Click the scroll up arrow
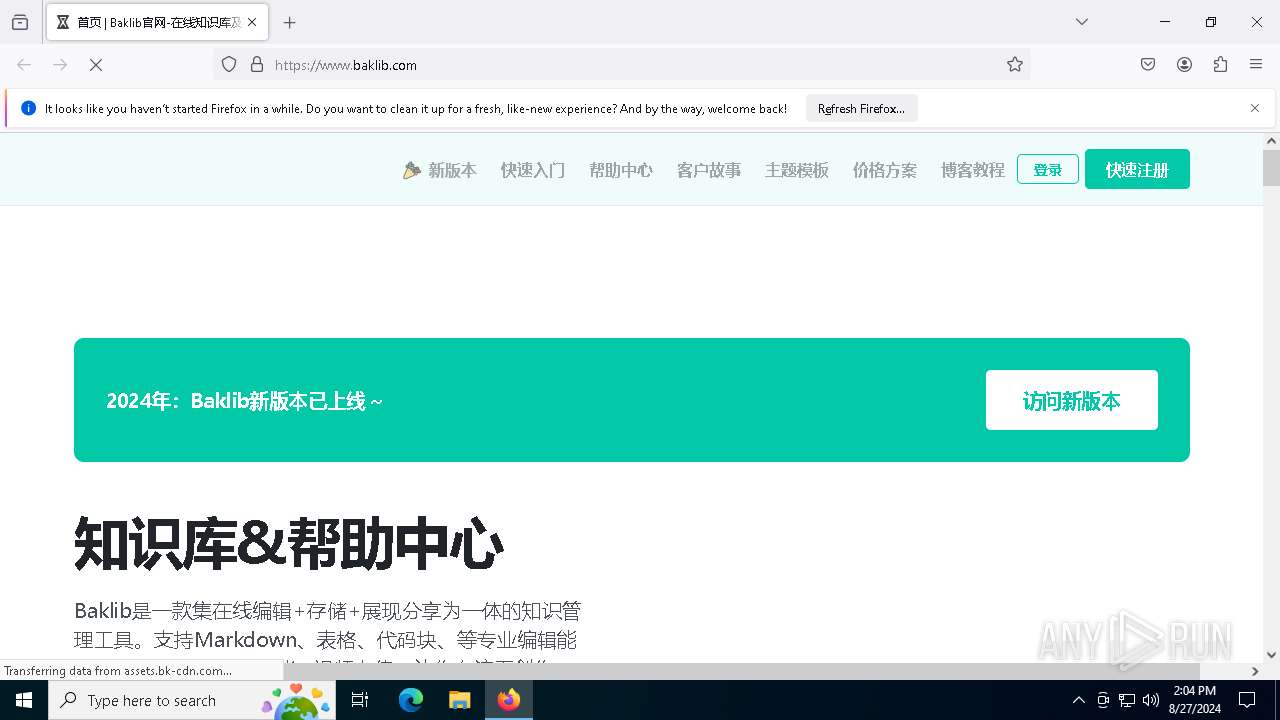Image resolution: width=1280 pixels, height=720 pixels. tap(1271, 141)
